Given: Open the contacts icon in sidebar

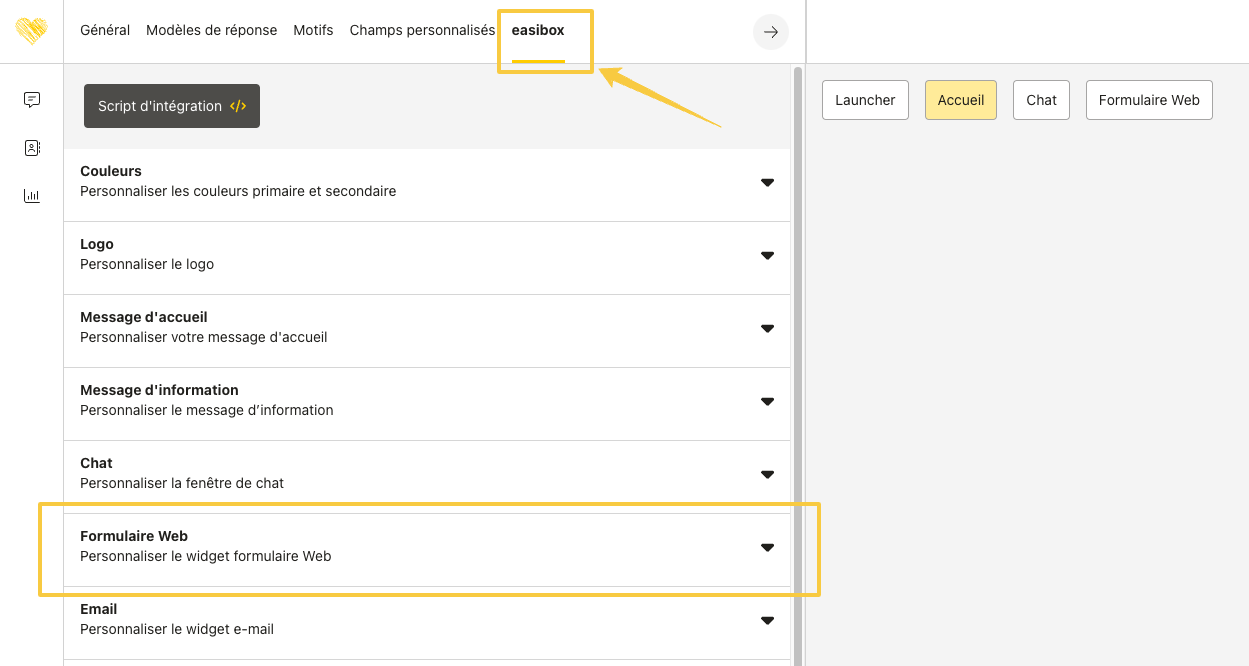Looking at the screenshot, I should pos(32,148).
